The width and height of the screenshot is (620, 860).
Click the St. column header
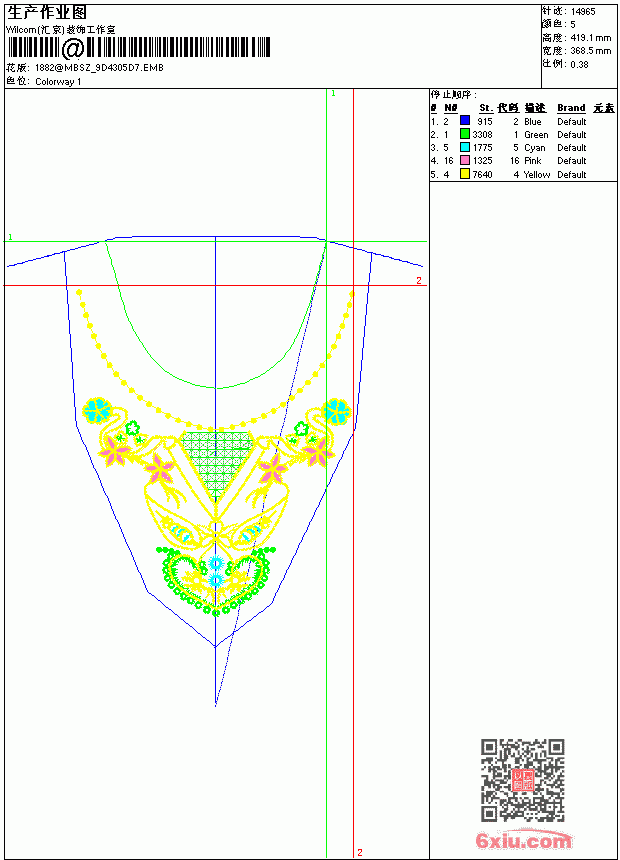click(486, 108)
